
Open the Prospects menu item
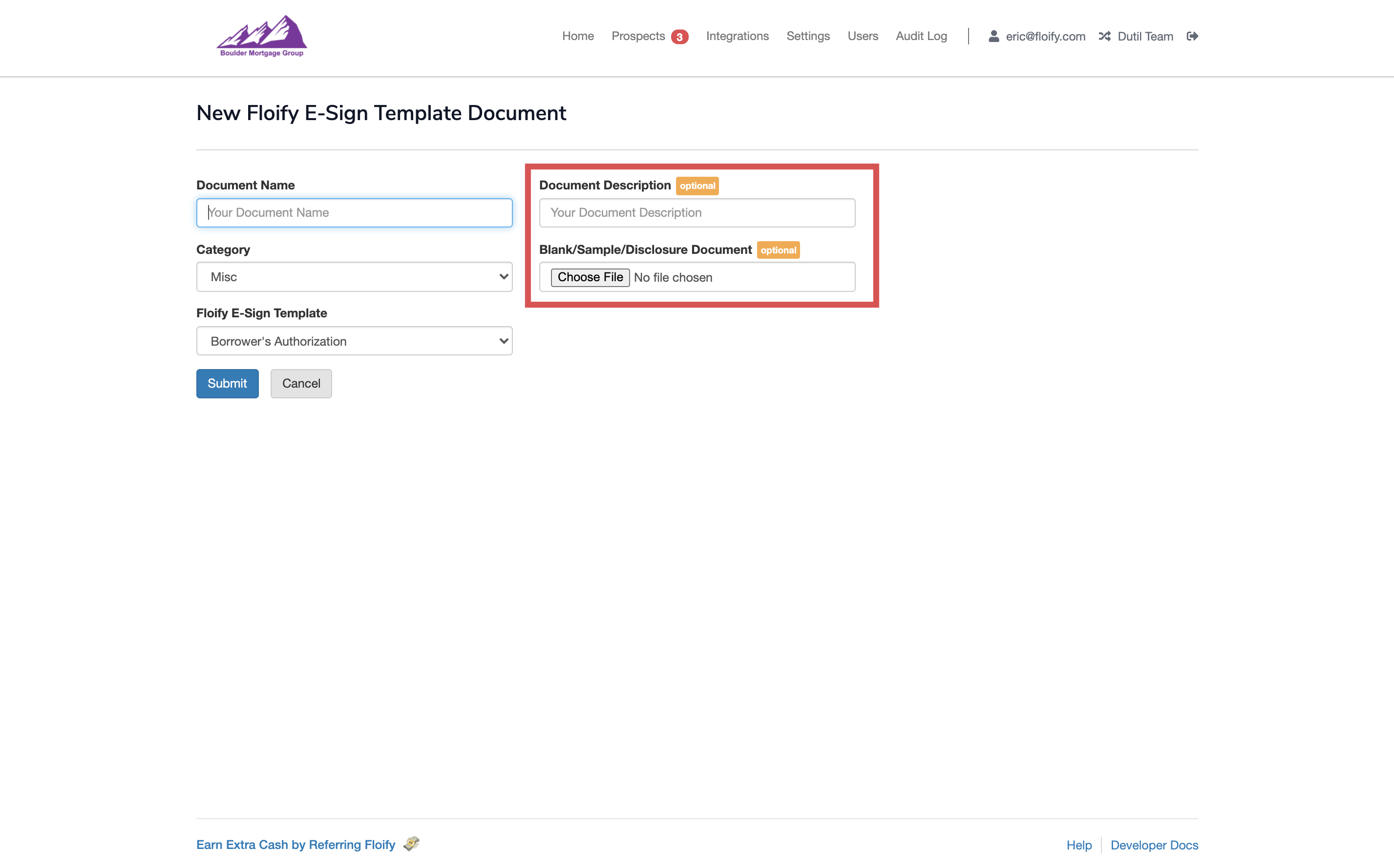tap(638, 36)
